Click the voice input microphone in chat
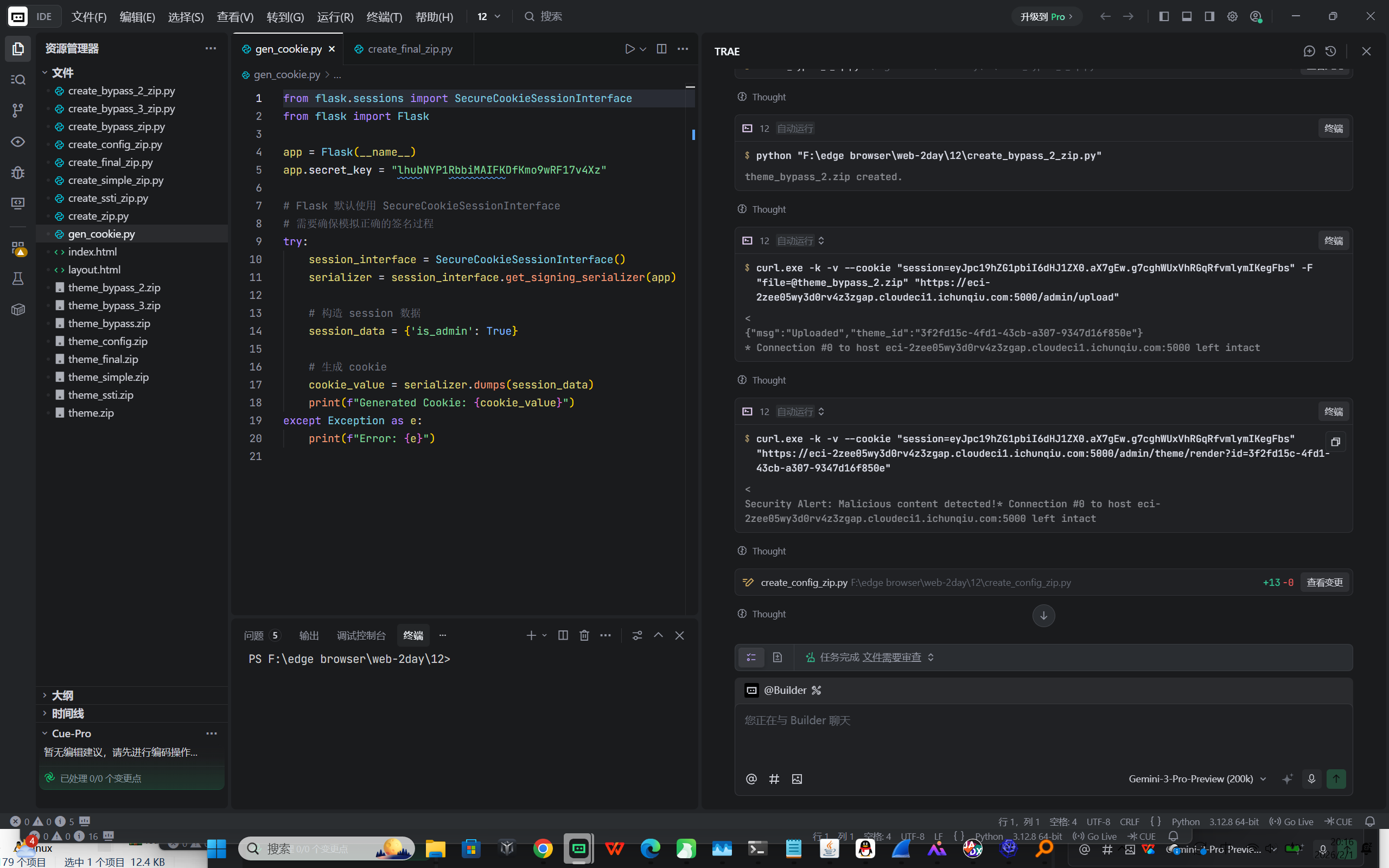This screenshot has width=1389, height=868. (x=1311, y=778)
